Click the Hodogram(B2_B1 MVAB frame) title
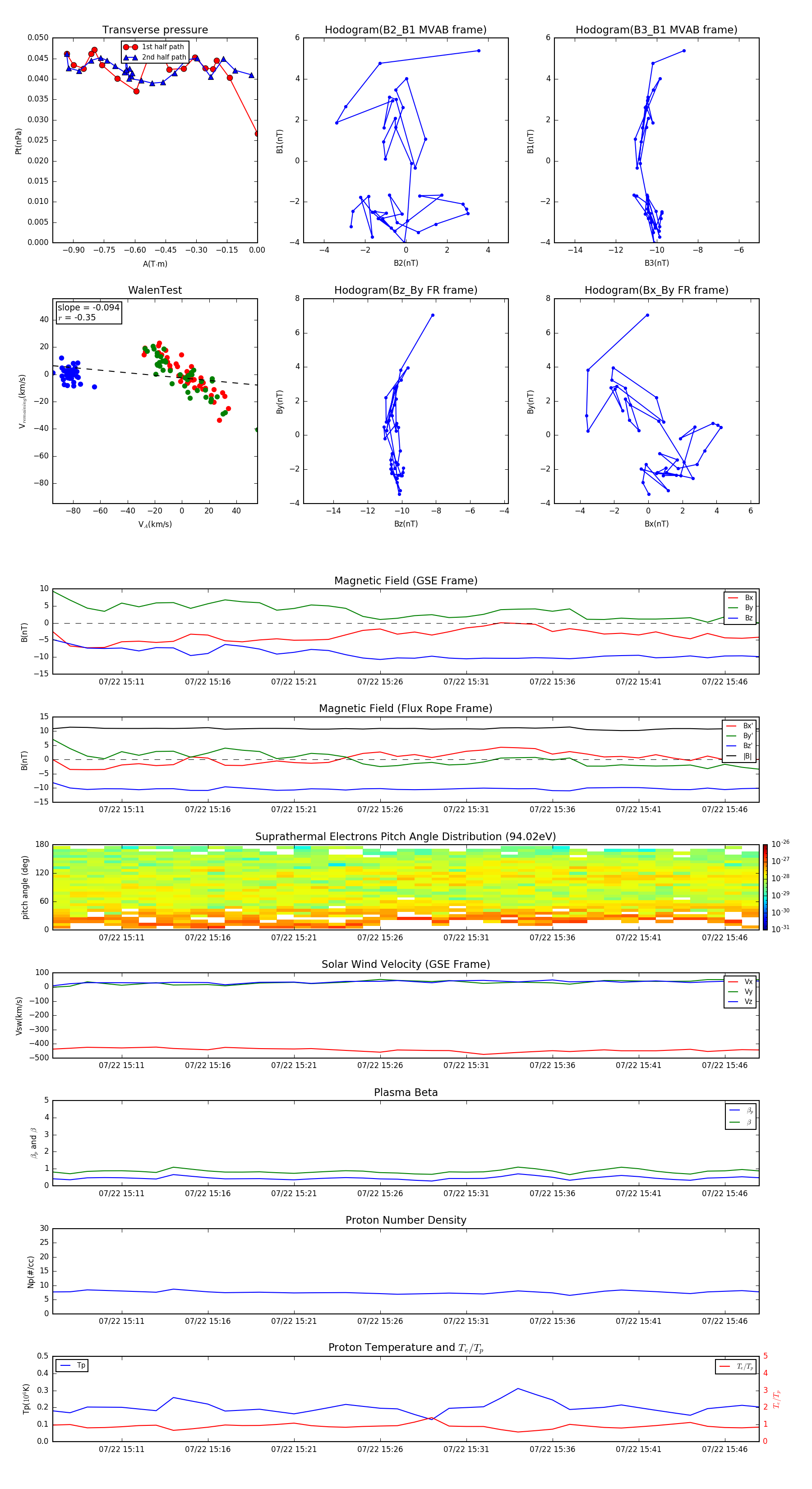The height and width of the screenshot is (1489, 812). click(x=406, y=30)
